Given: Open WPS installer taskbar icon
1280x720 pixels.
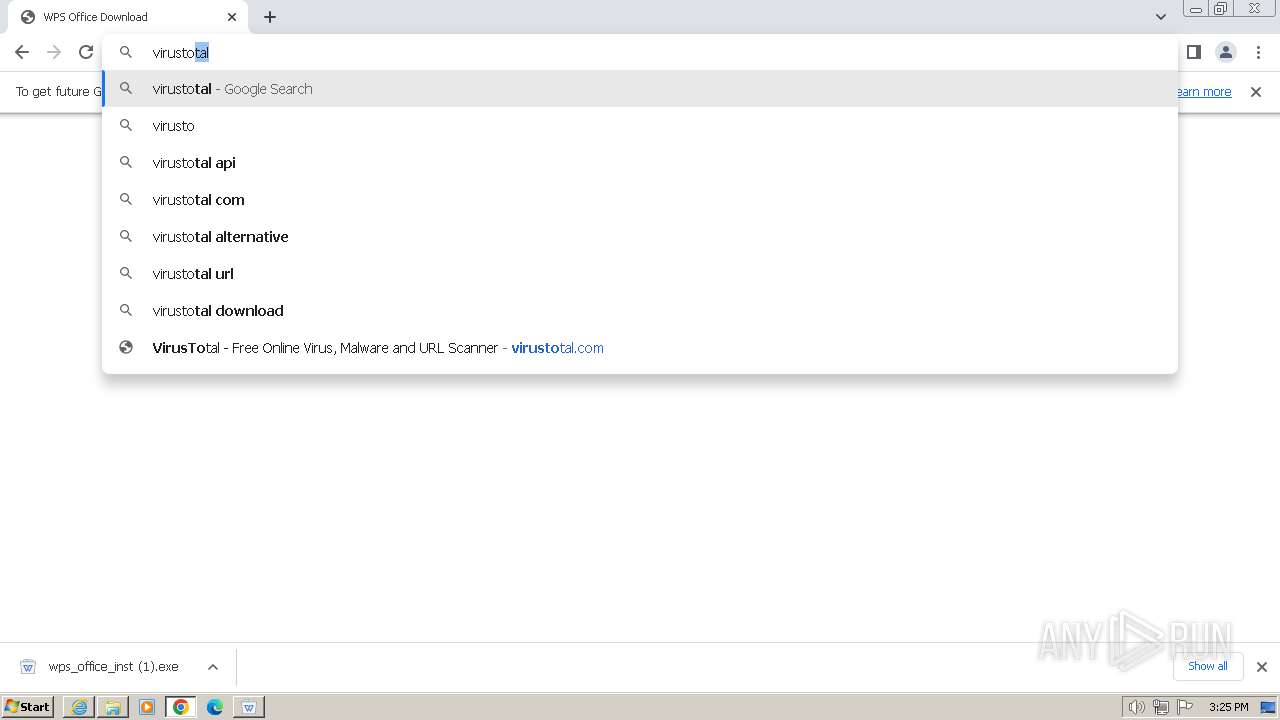Looking at the screenshot, I should click(x=249, y=707).
